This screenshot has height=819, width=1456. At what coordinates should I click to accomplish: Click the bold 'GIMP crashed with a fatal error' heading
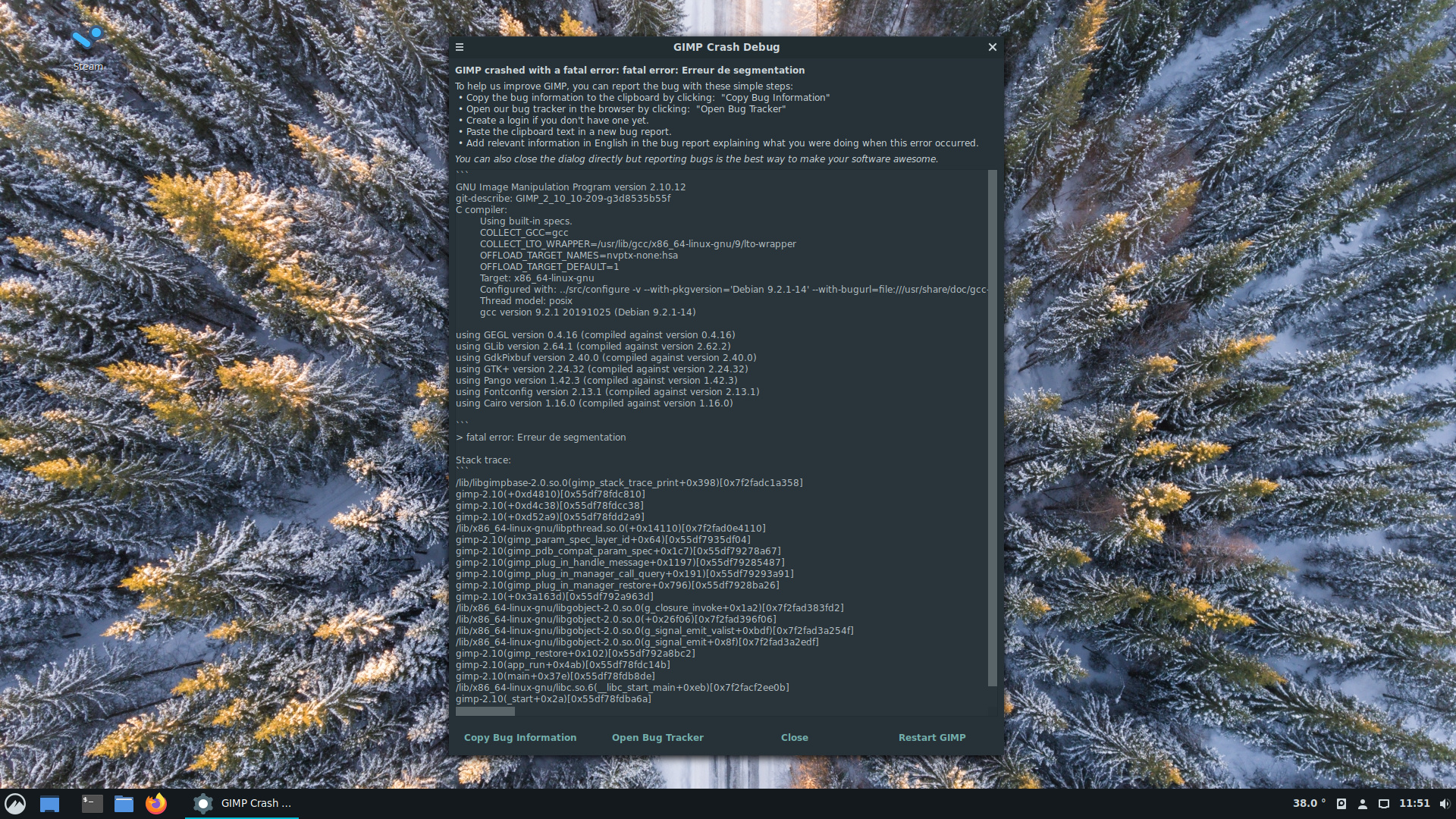[629, 71]
